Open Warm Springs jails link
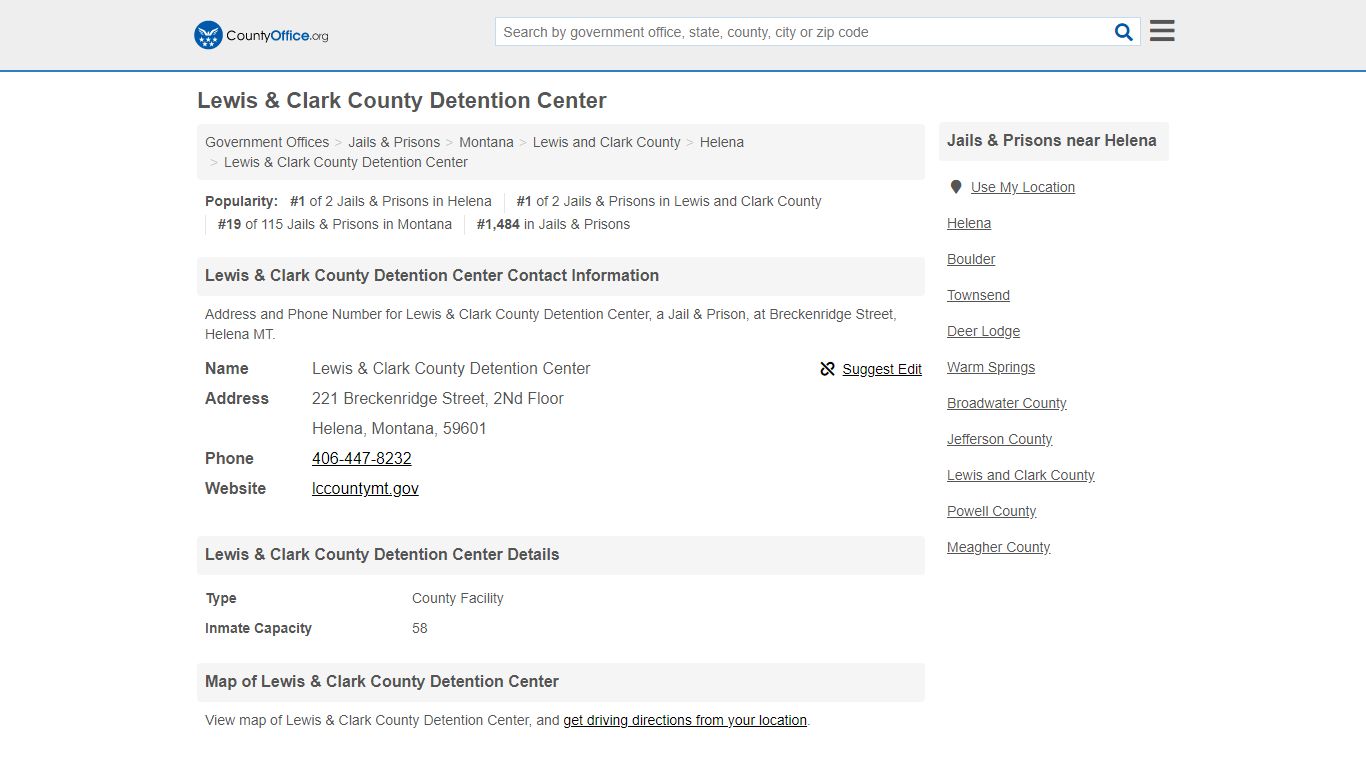Screen dimensions: 1366x768 991,367
